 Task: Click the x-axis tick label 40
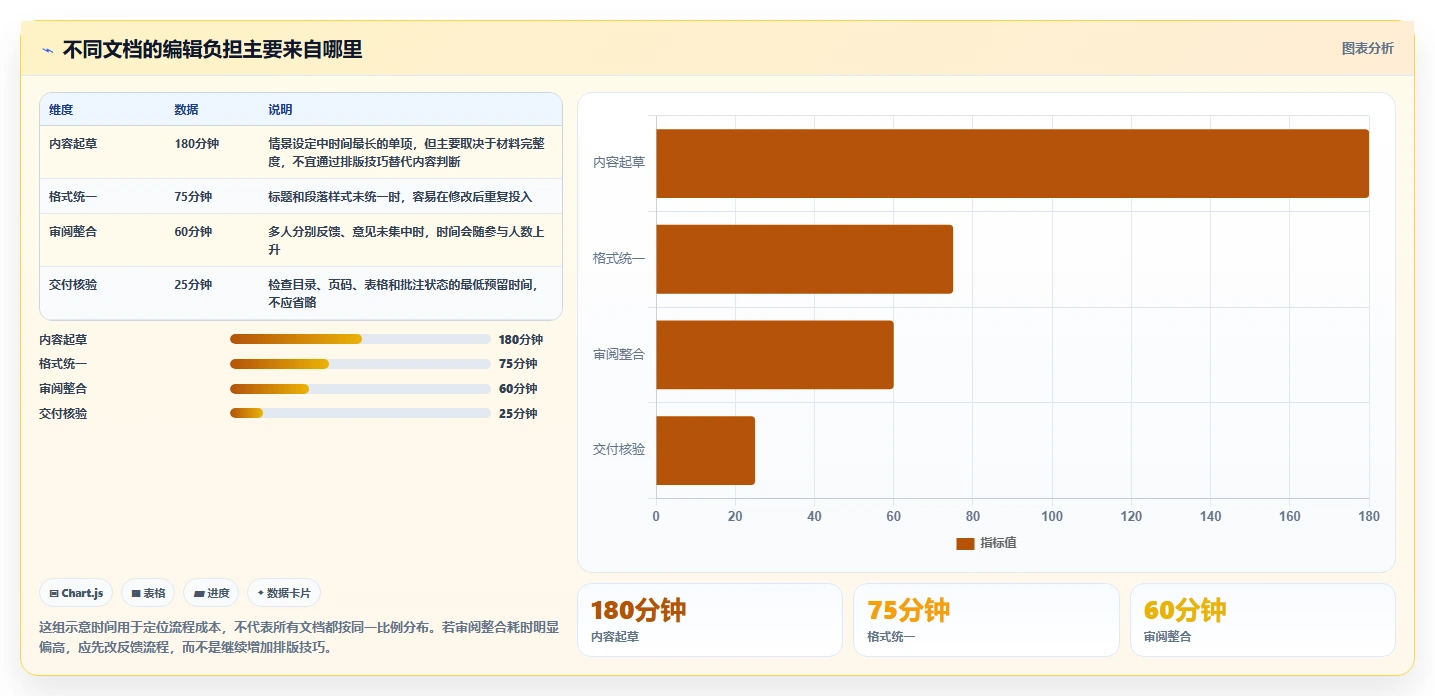point(814,517)
